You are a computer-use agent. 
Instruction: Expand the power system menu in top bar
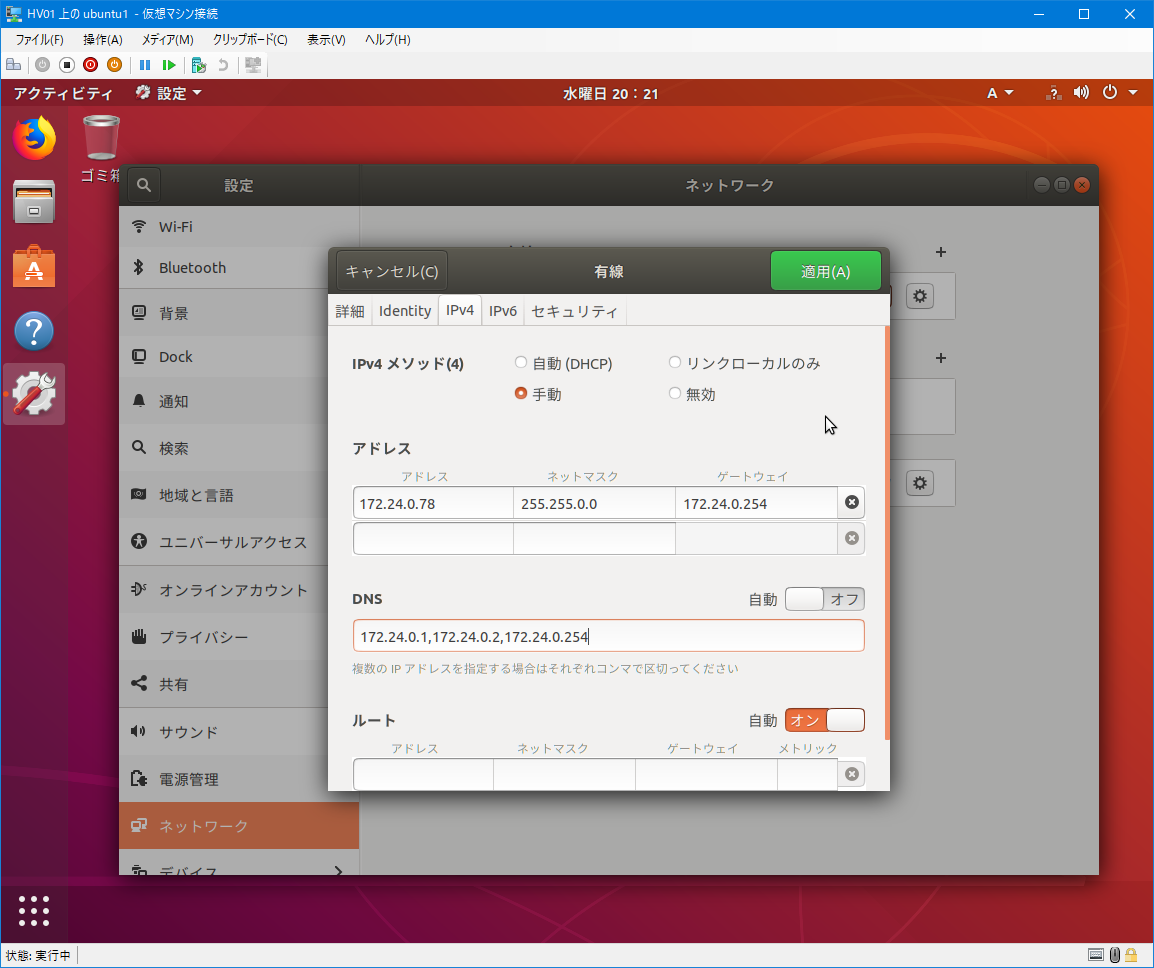[1118, 93]
